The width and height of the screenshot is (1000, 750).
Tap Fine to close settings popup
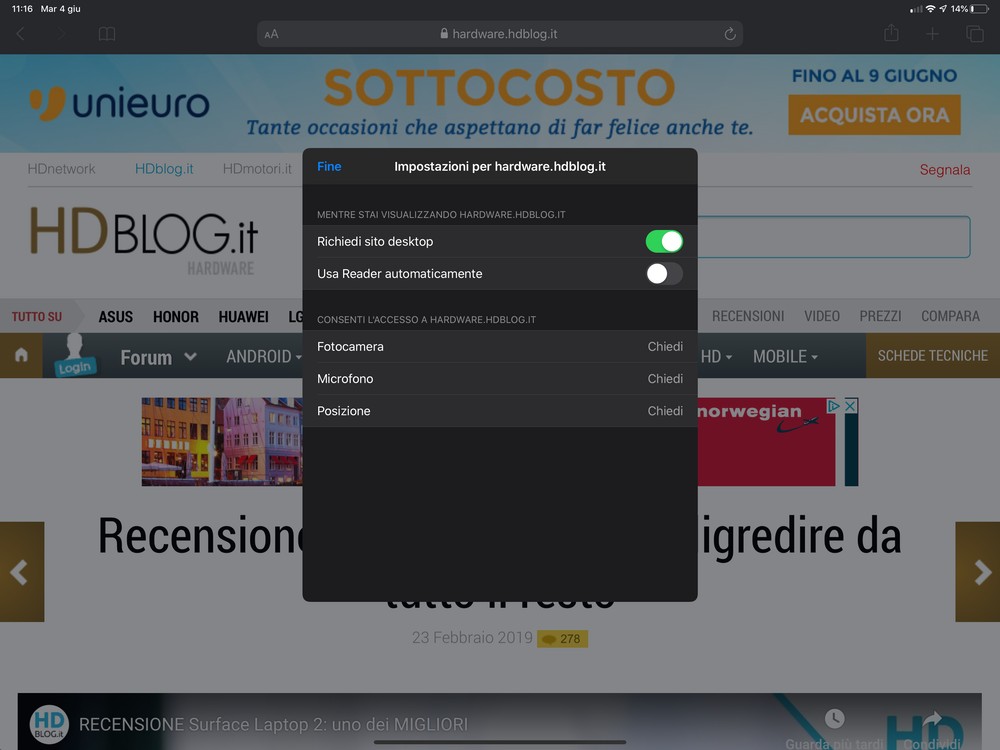point(329,166)
